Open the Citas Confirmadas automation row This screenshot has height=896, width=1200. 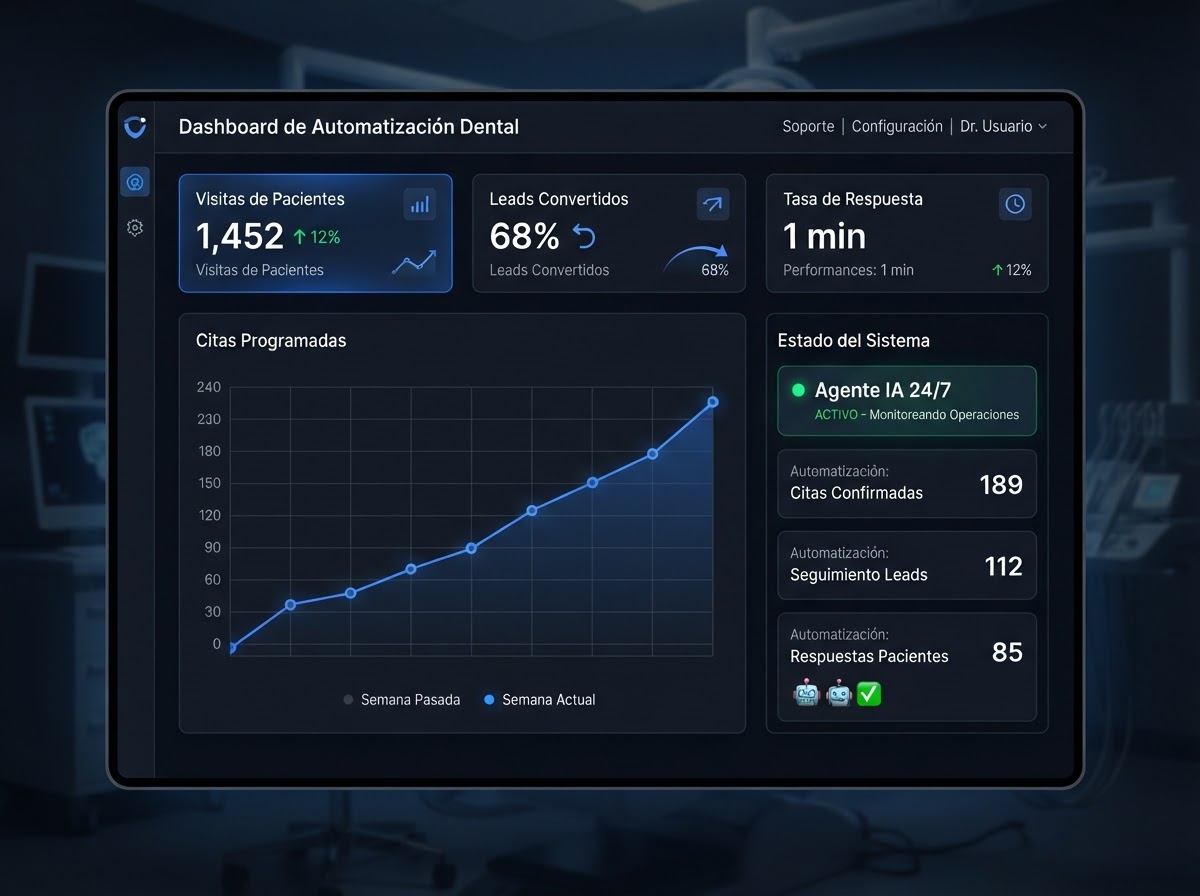click(907, 484)
